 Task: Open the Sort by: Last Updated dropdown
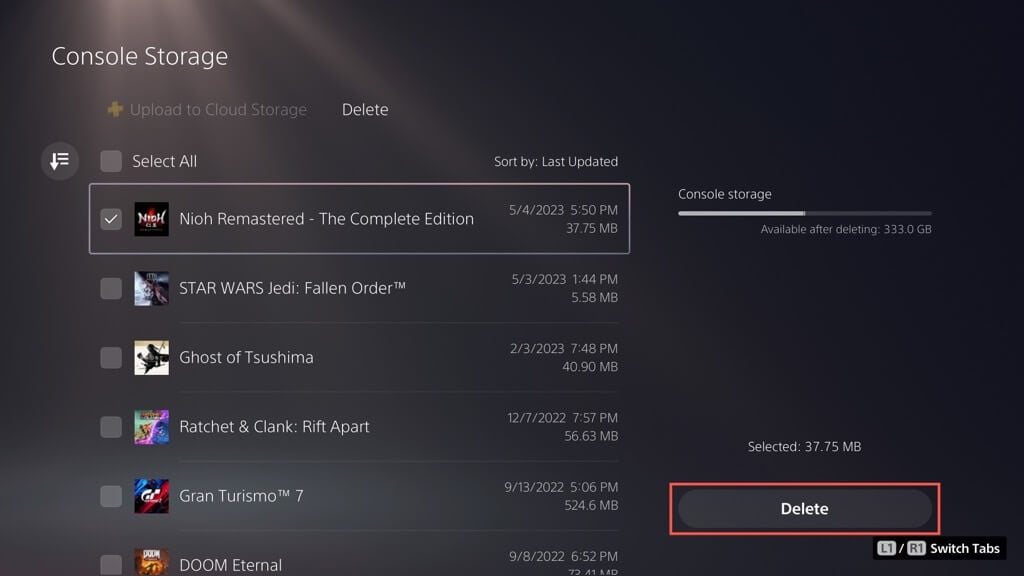click(x=556, y=161)
